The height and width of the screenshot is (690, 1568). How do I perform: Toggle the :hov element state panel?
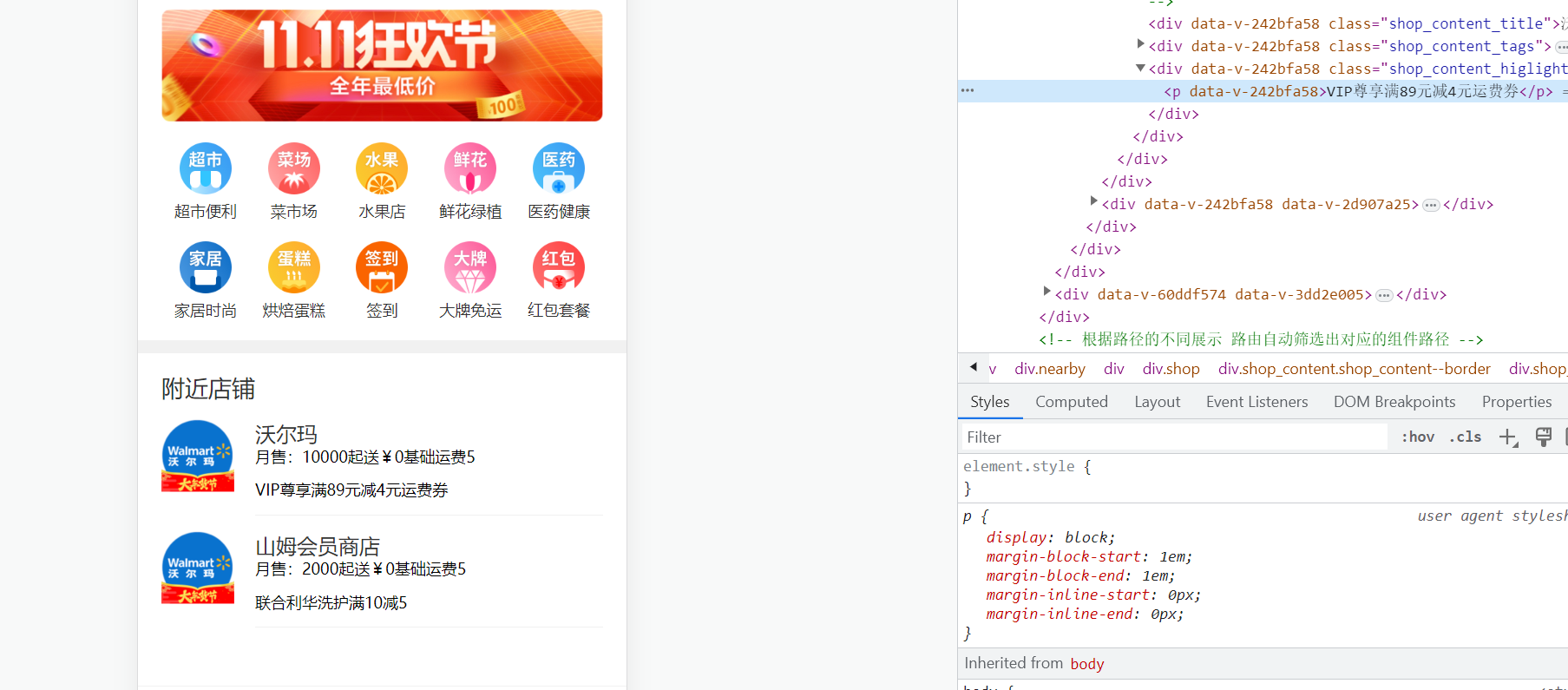1418,437
